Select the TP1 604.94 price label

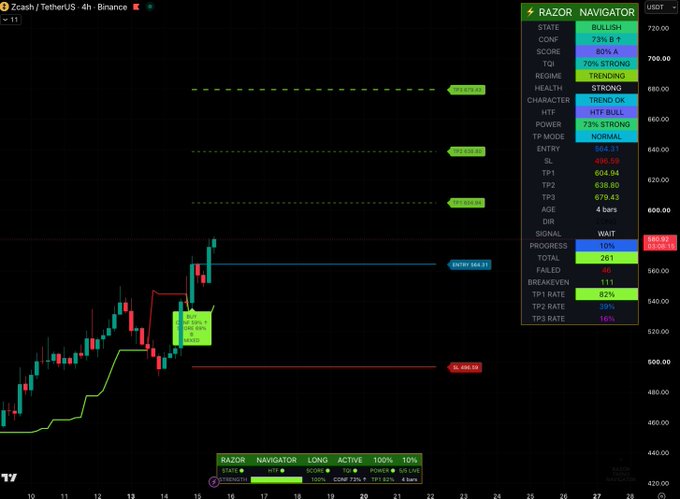point(467,202)
